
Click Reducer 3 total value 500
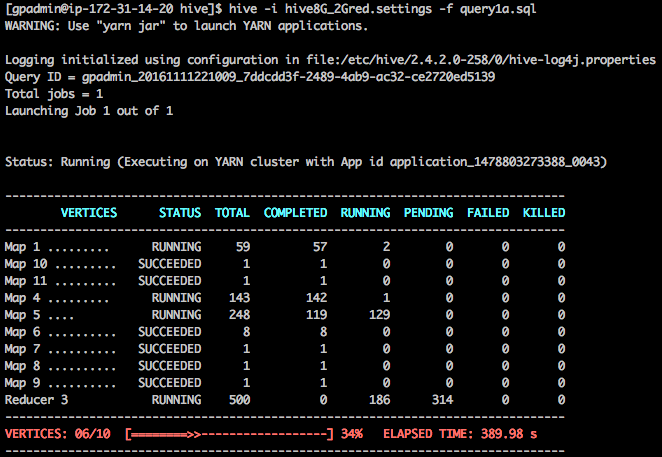(239, 400)
